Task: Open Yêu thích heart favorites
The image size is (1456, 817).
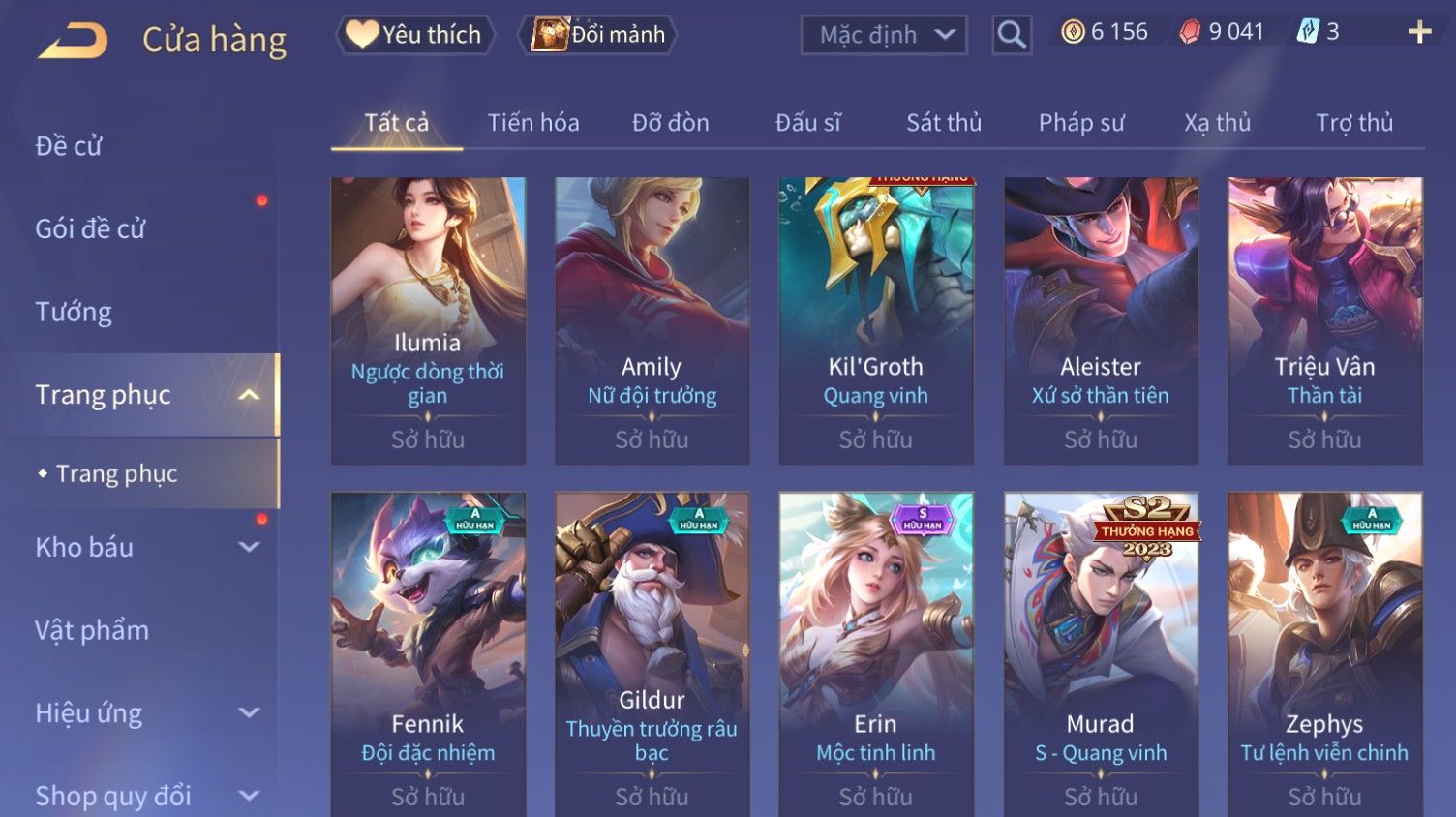Action: click(x=415, y=35)
